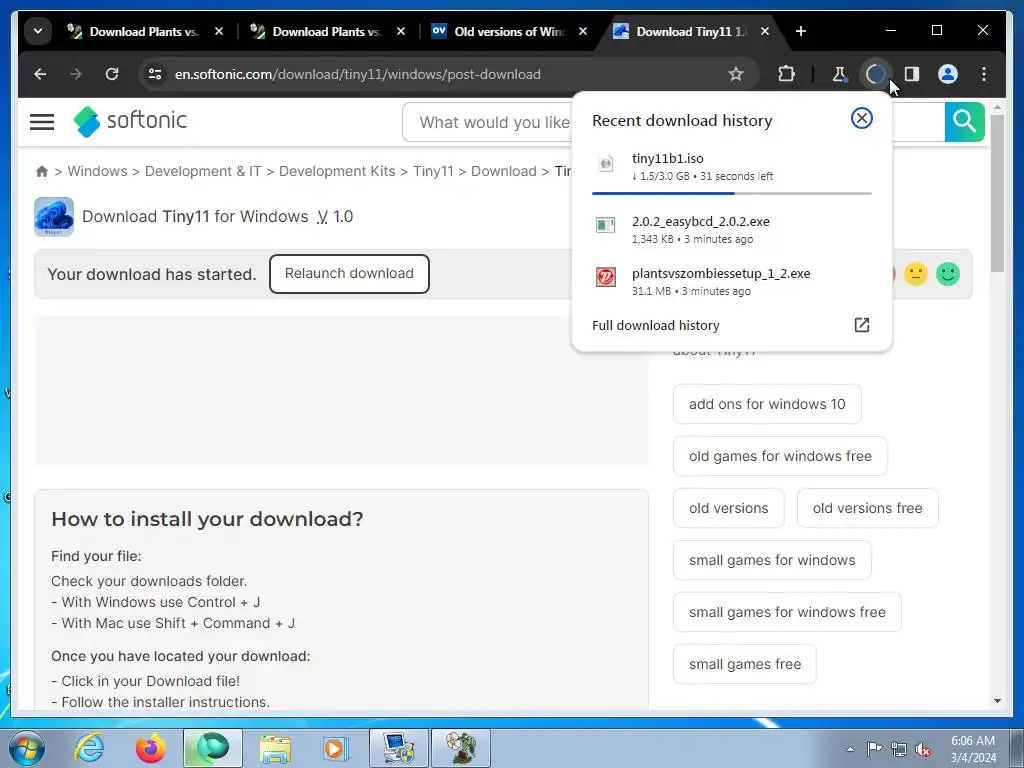Screen dimensions: 1024x768
Task: Click the address bar URL
Action: pos(357,74)
